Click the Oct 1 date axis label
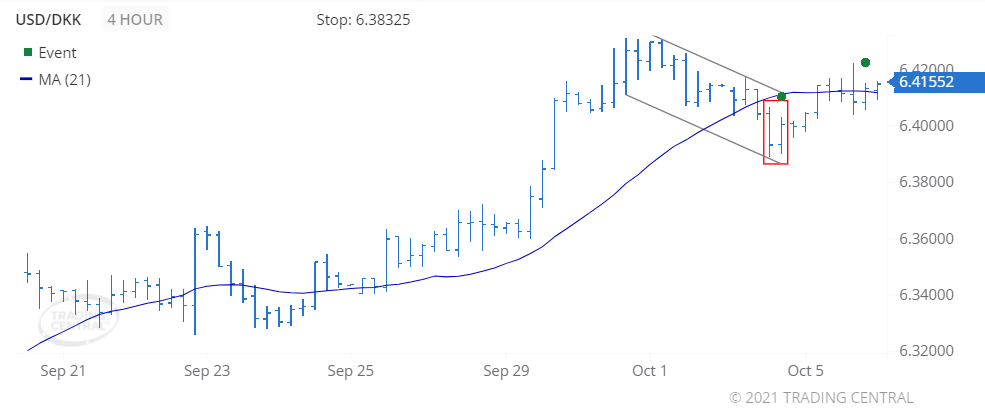This screenshot has height=415, width=985. (650, 370)
